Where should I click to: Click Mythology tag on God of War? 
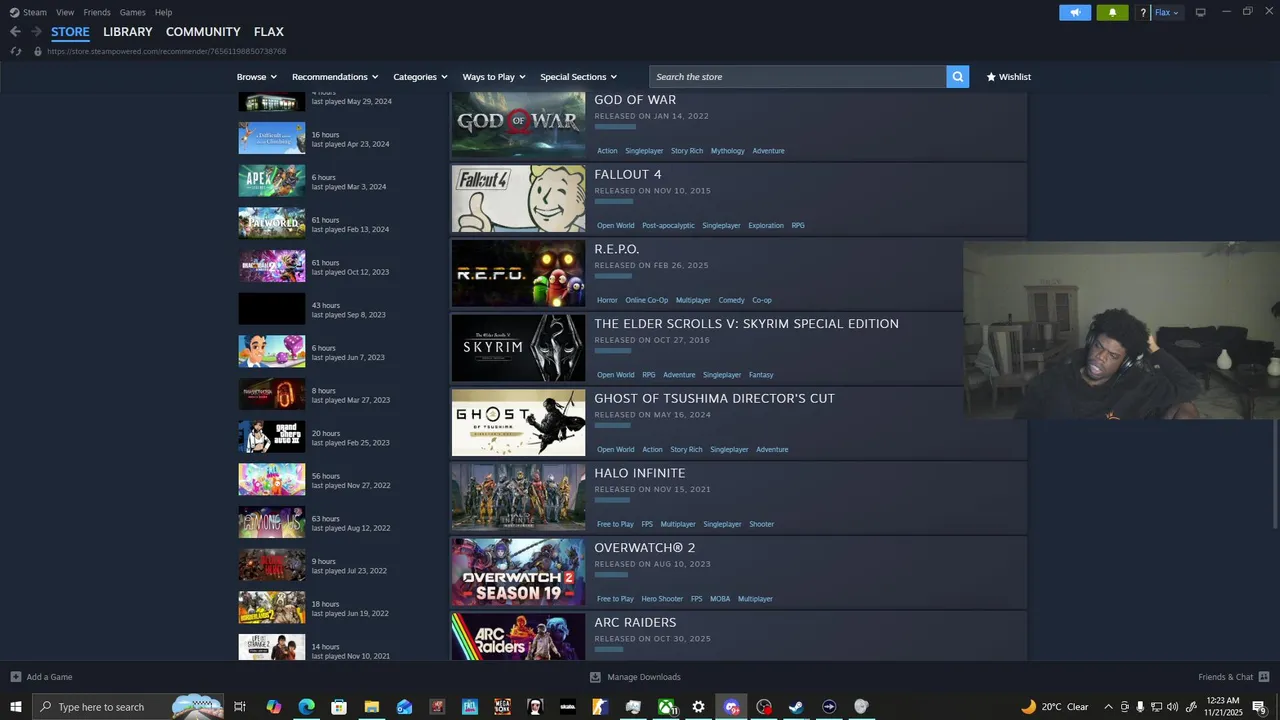pyautogui.click(x=728, y=151)
